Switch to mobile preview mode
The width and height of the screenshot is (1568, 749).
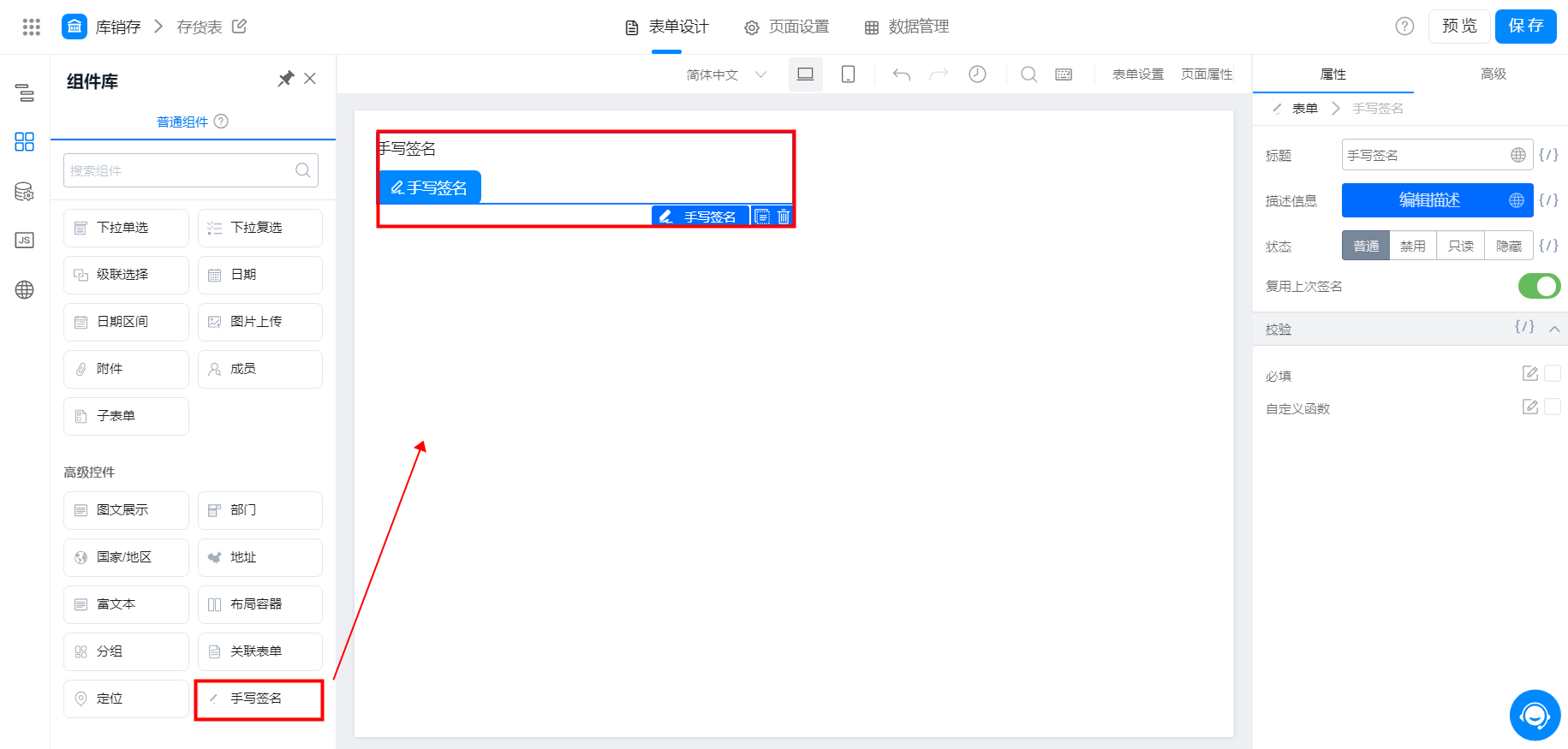click(x=848, y=74)
